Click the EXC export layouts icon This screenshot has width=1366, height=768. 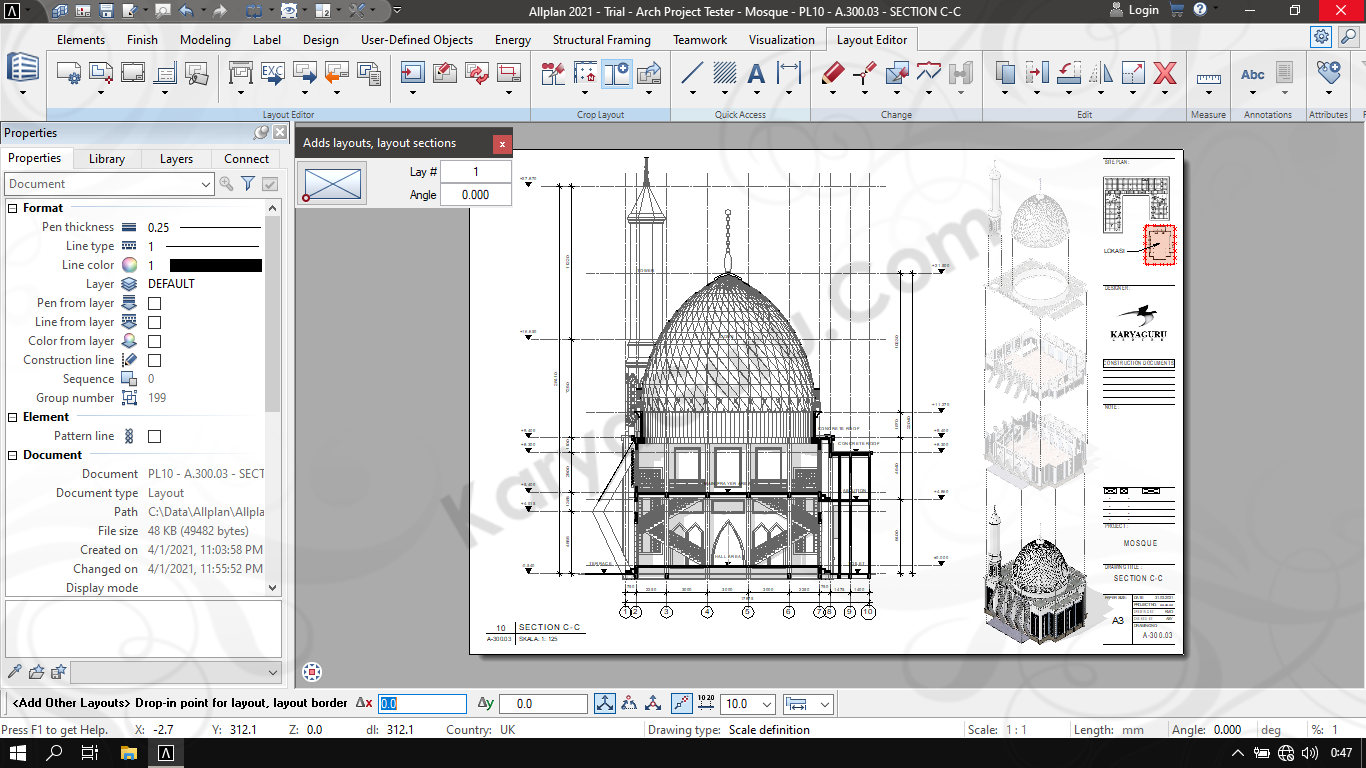273,73
